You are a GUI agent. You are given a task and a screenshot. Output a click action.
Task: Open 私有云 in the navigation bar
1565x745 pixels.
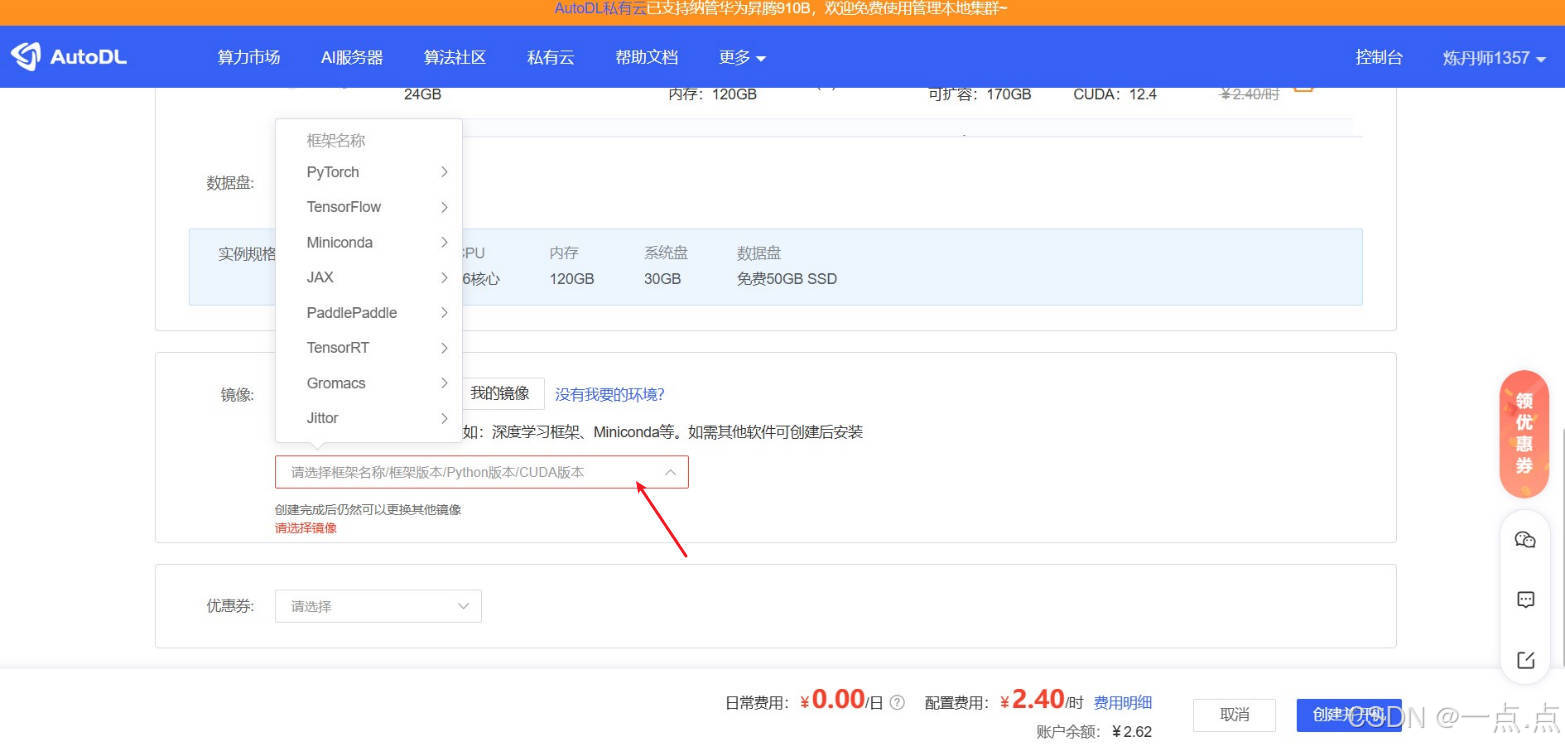[x=551, y=57]
